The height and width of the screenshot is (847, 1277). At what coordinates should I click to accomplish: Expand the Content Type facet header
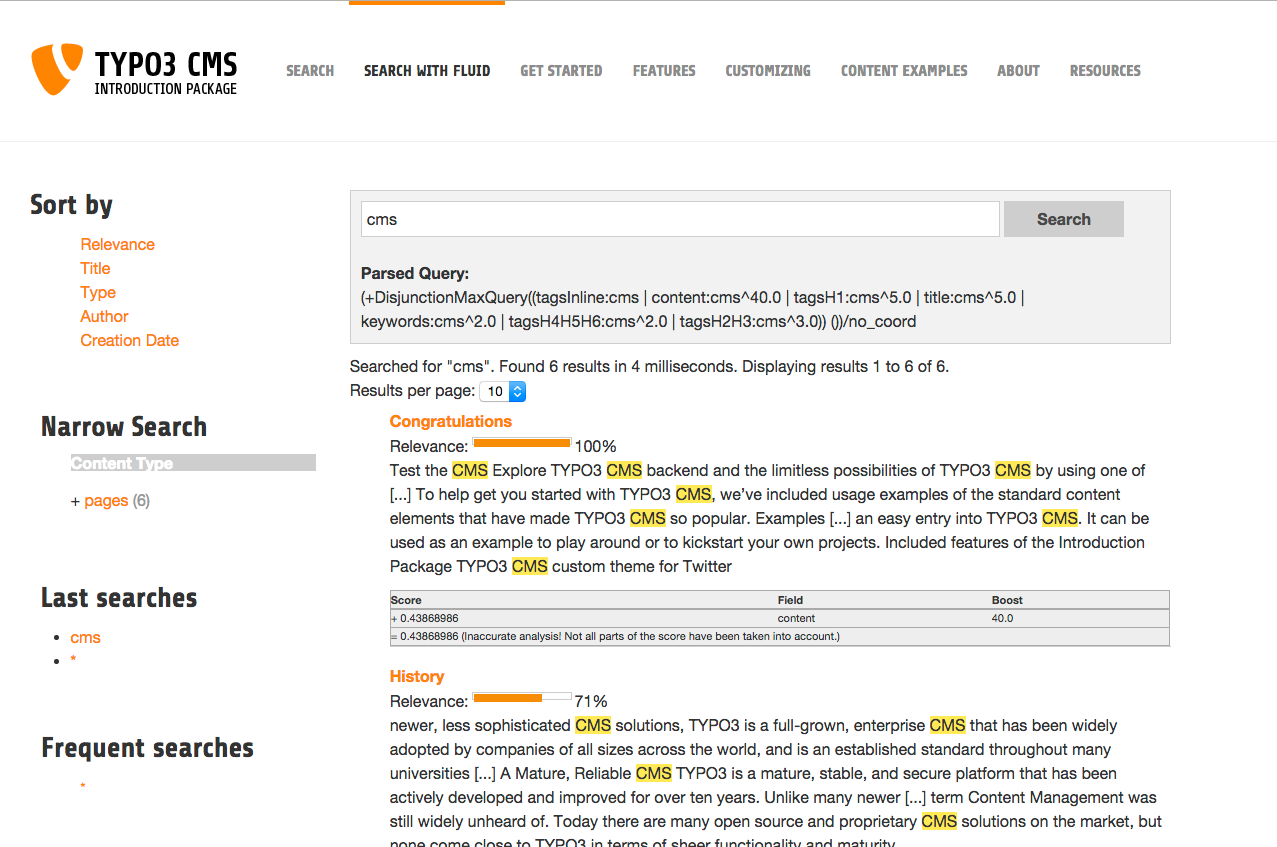193,463
